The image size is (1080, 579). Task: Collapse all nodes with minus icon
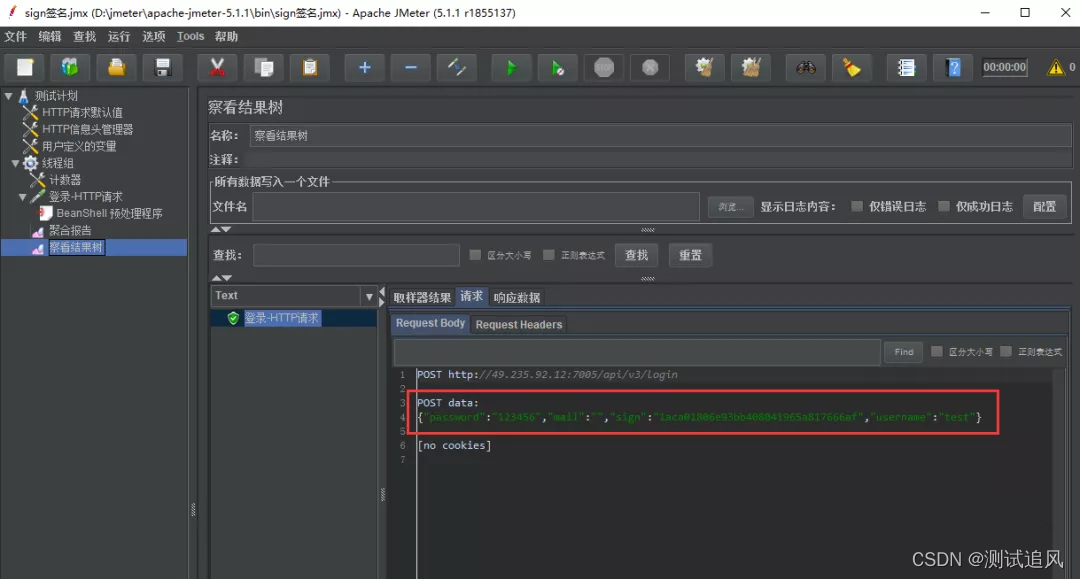411,67
